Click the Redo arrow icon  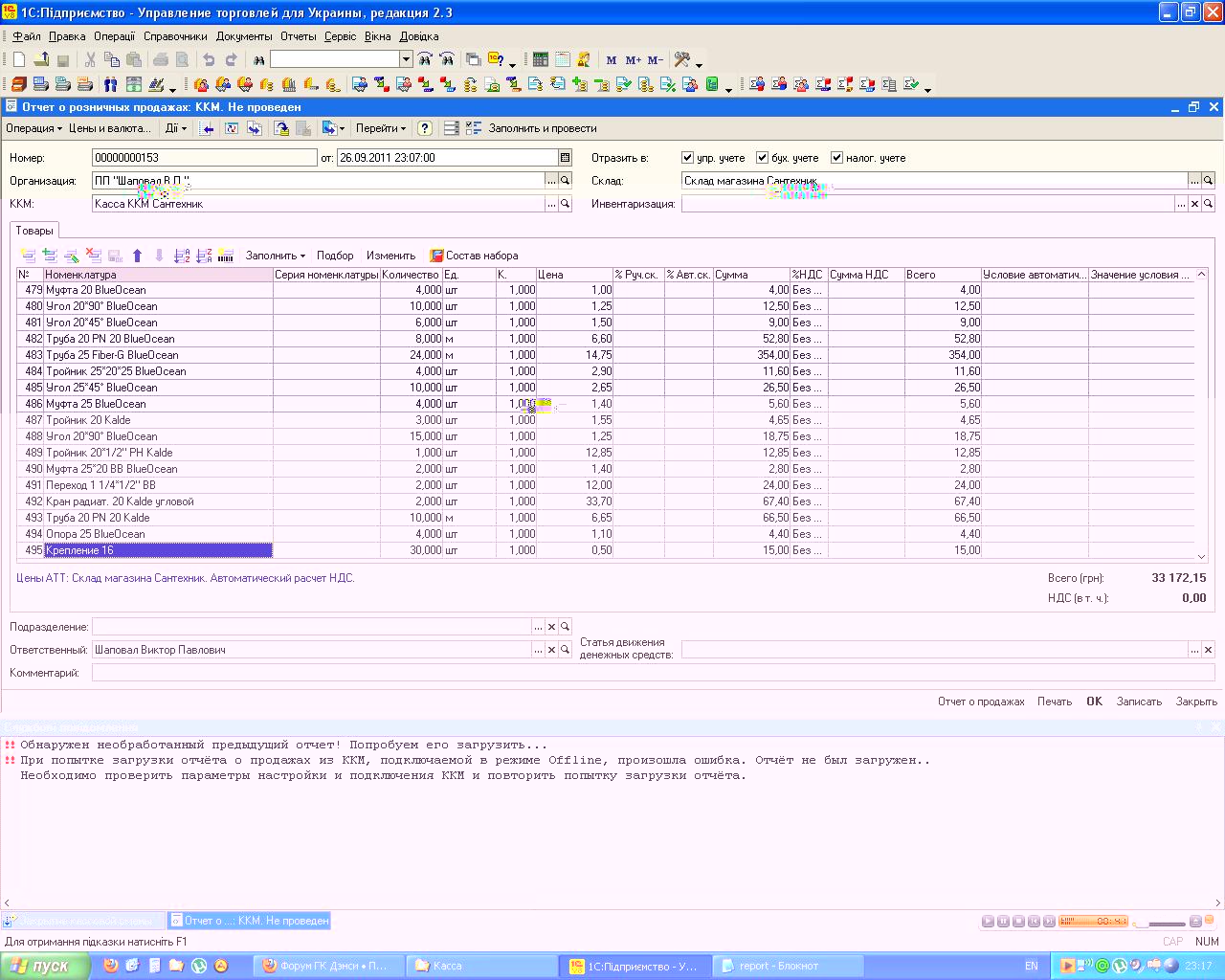[232, 59]
